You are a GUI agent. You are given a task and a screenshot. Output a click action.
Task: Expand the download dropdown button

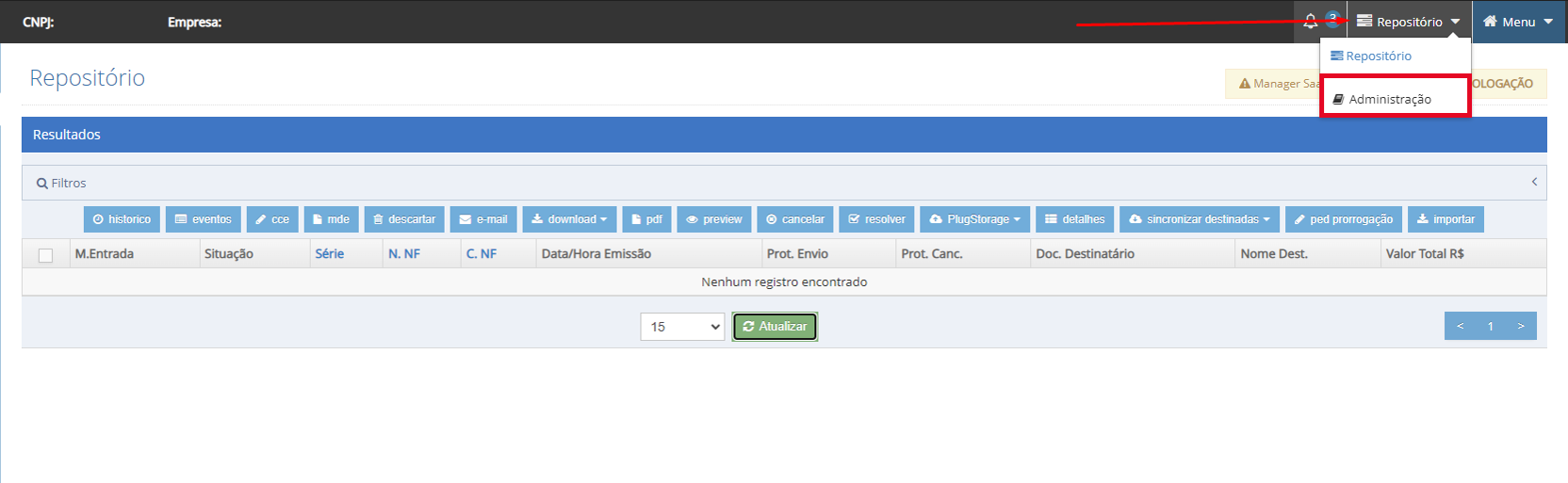tap(570, 219)
